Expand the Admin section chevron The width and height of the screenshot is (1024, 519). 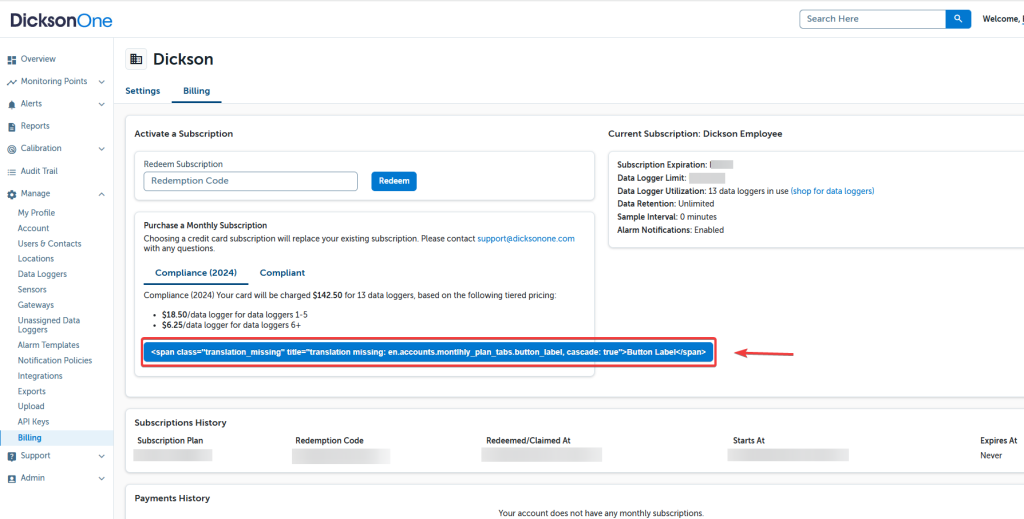pos(102,478)
